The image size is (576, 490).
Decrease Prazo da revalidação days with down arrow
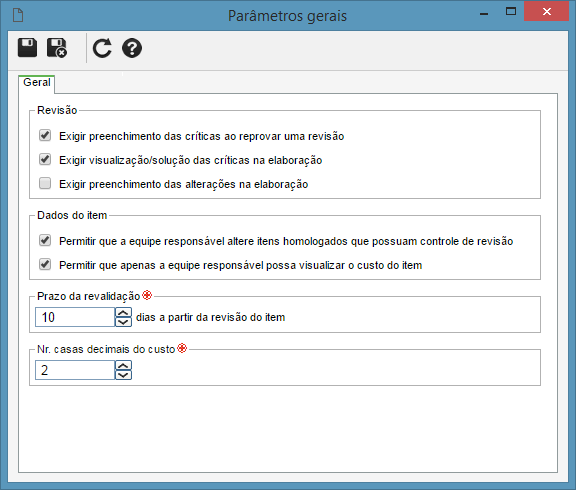pyautogui.click(x=123, y=322)
